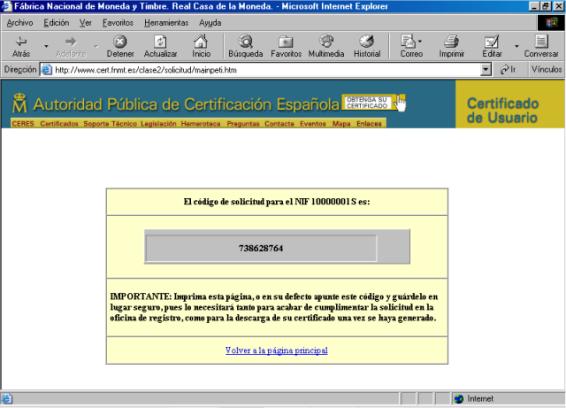Expand the Correo mail dropdown
The height and width of the screenshot is (408, 566).
(420, 41)
